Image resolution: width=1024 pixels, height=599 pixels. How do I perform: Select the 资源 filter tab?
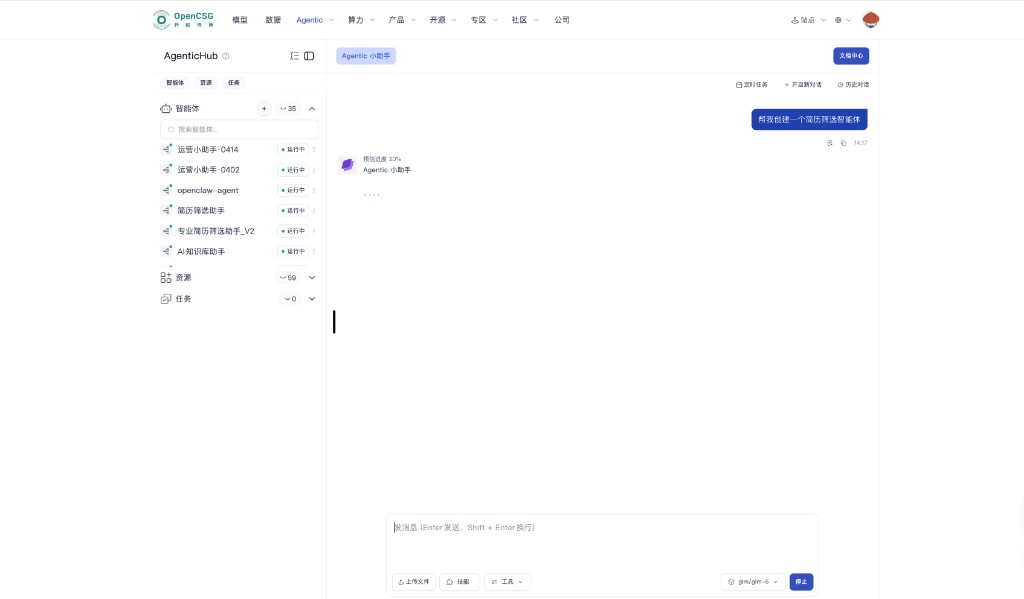206,83
